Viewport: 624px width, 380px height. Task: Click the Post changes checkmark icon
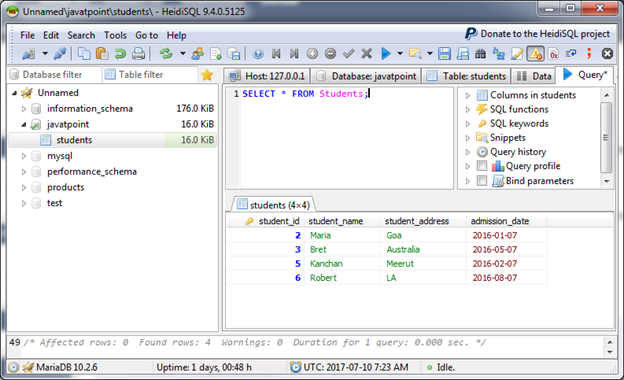coord(349,53)
